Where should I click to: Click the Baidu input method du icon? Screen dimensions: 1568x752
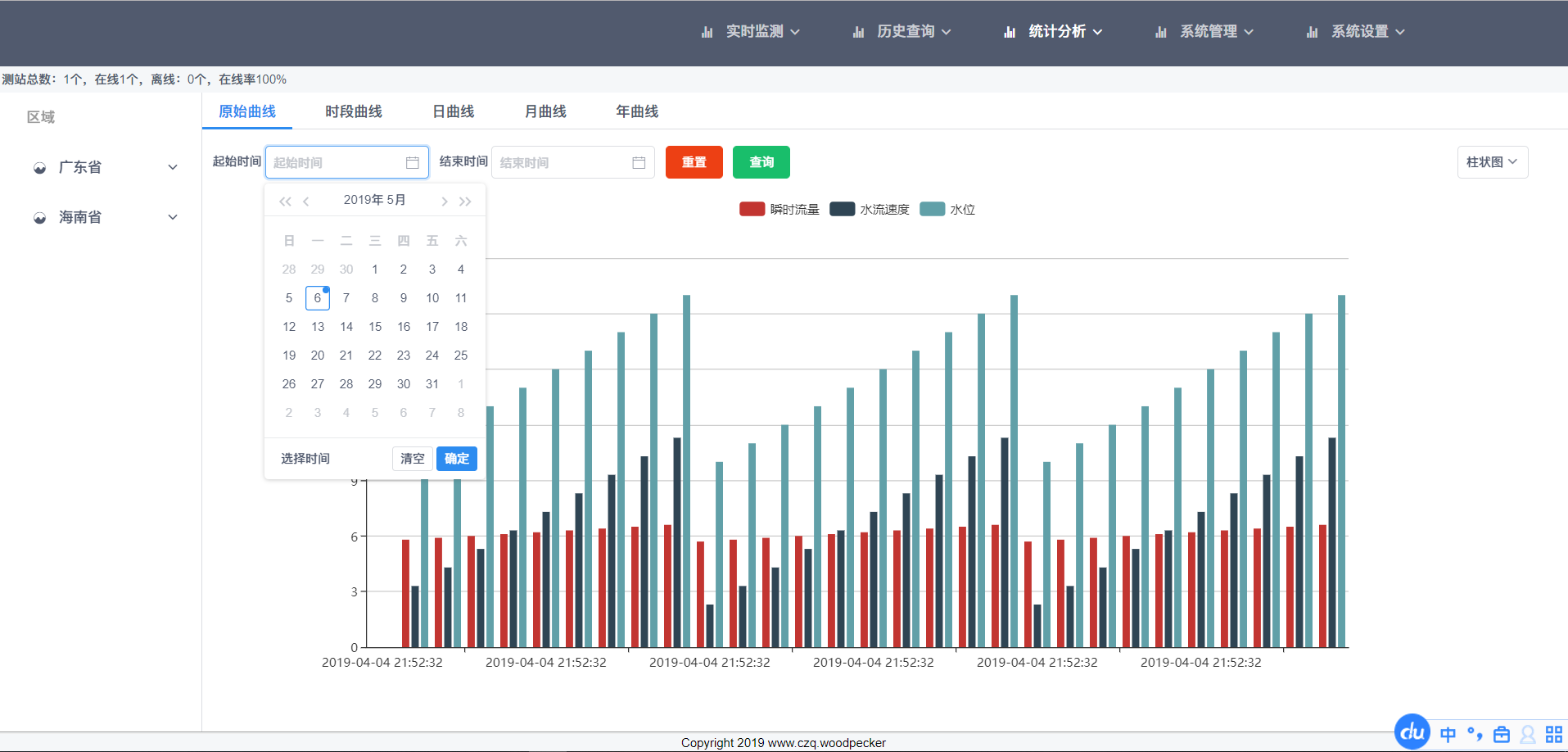point(1412,732)
